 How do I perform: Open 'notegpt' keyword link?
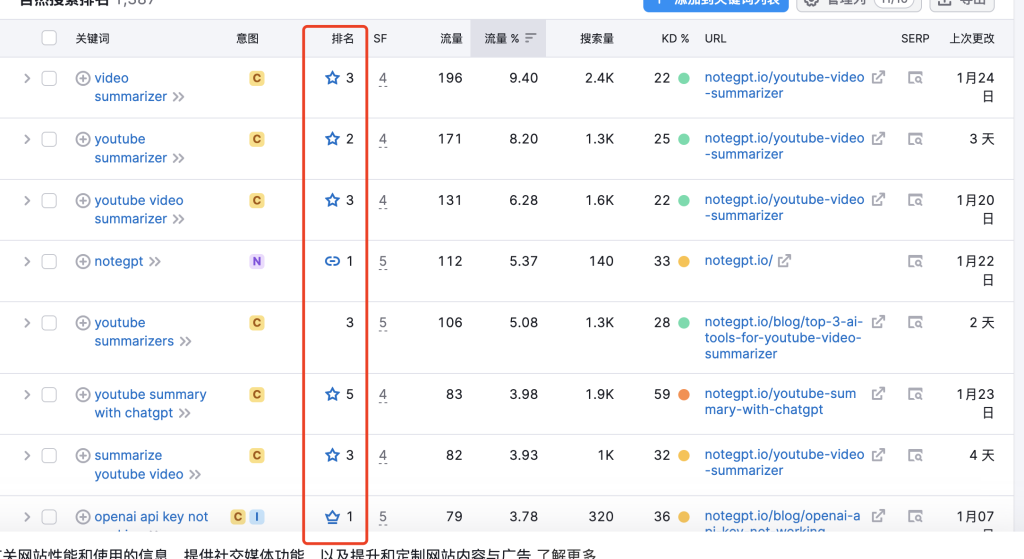119,262
